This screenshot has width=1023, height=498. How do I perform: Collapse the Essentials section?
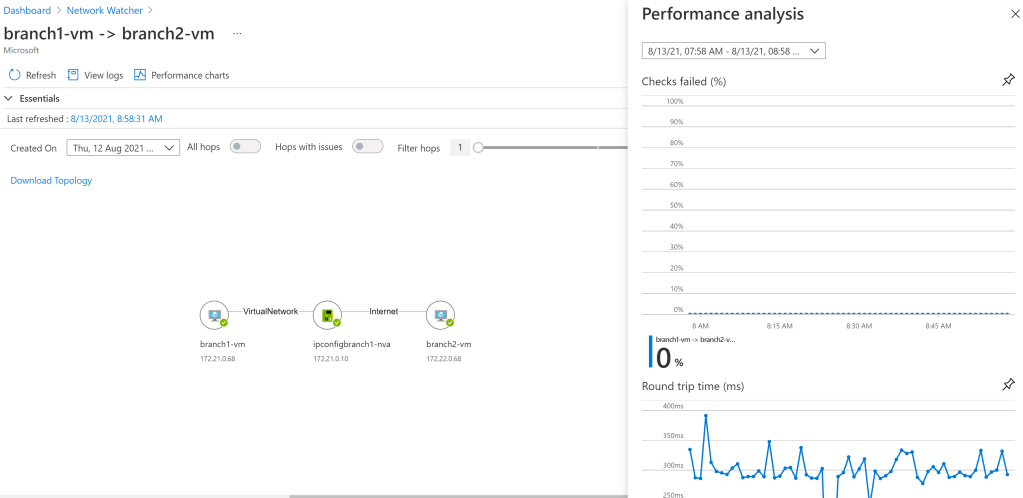tap(10, 99)
